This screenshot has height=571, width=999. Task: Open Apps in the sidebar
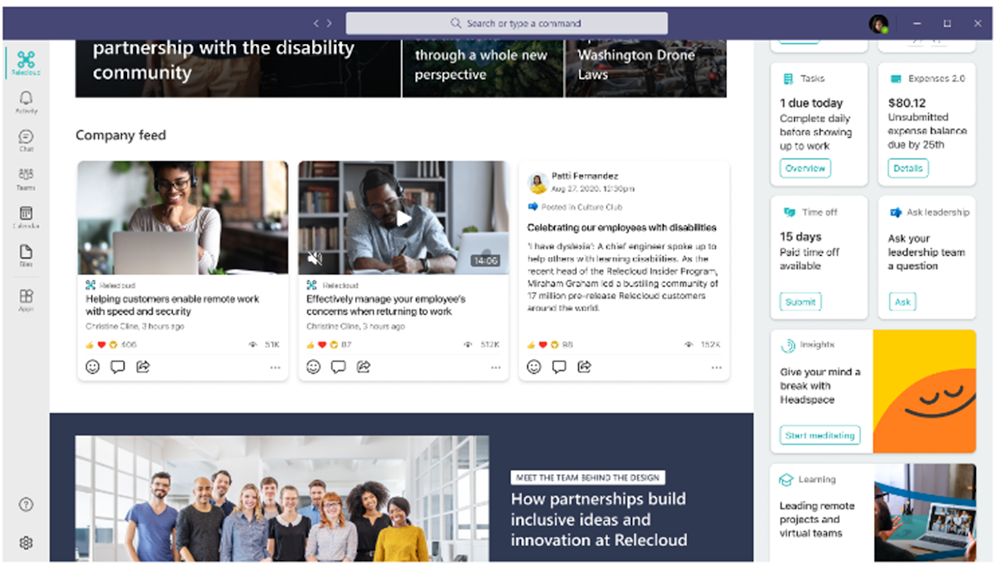coord(25,299)
